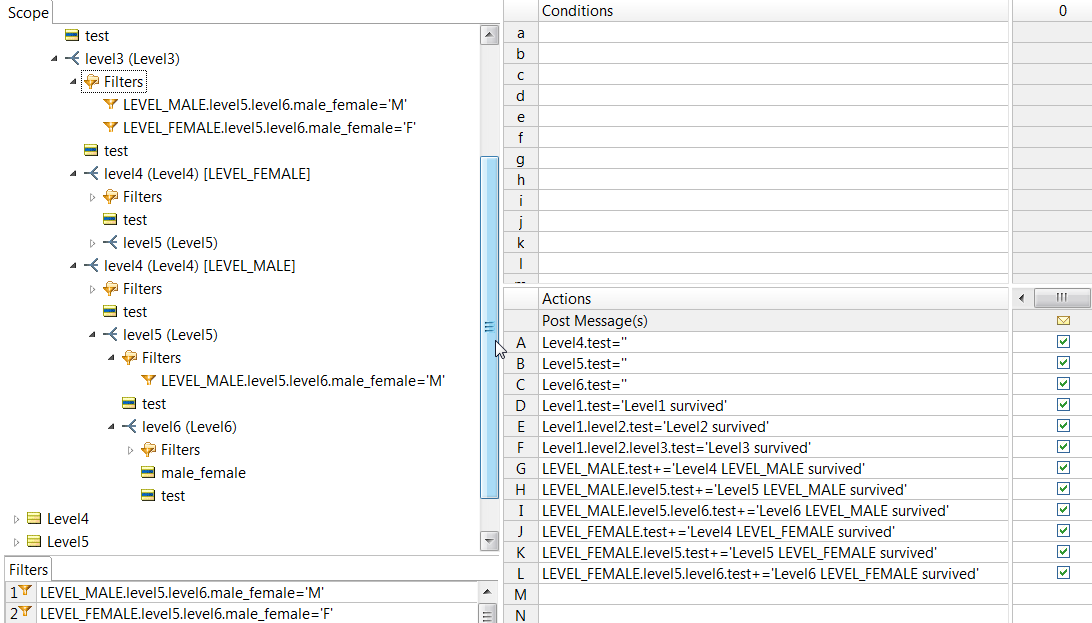Screen dimensions: 1092x623
Task: Click the Filters folder icon under level3
Action: (x=91, y=82)
